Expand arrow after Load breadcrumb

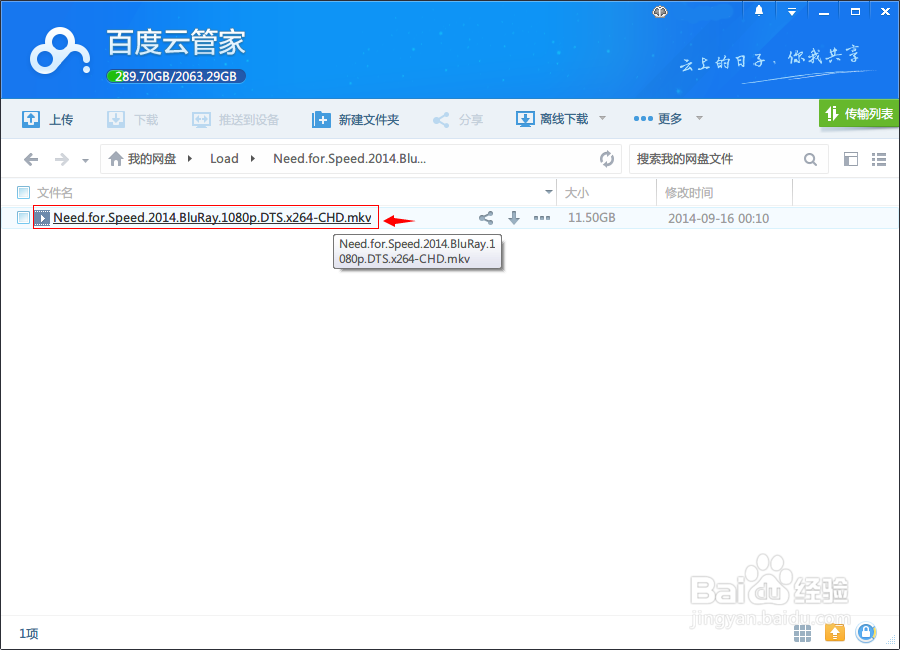pyautogui.click(x=253, y=158)
